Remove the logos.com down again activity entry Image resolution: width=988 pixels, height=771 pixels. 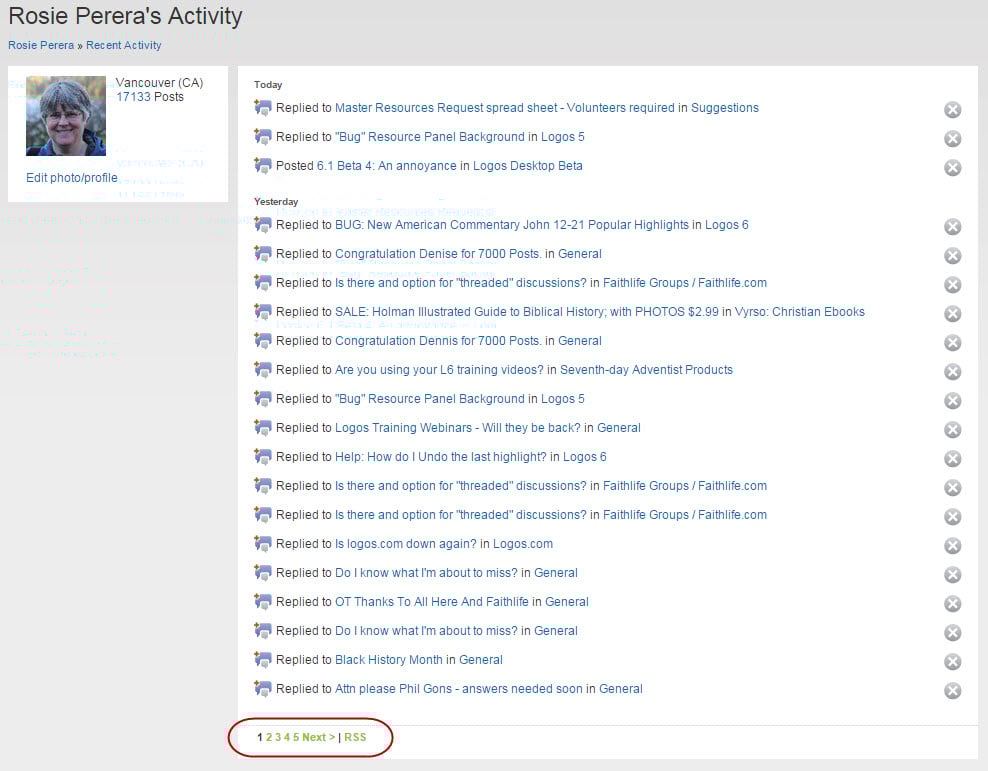[x=952, y=545]
